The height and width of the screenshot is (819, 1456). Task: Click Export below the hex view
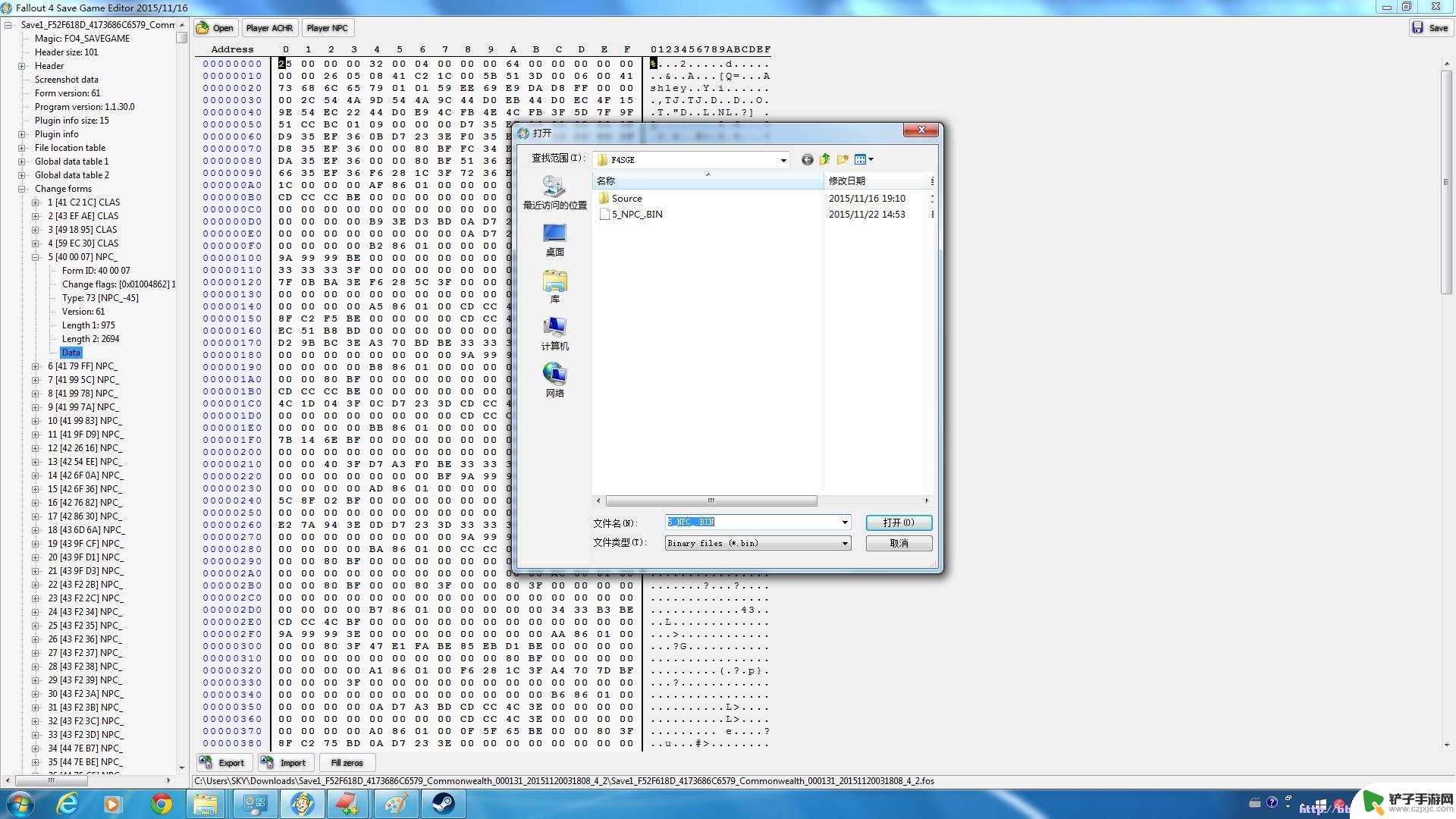(x=223, y=763)
